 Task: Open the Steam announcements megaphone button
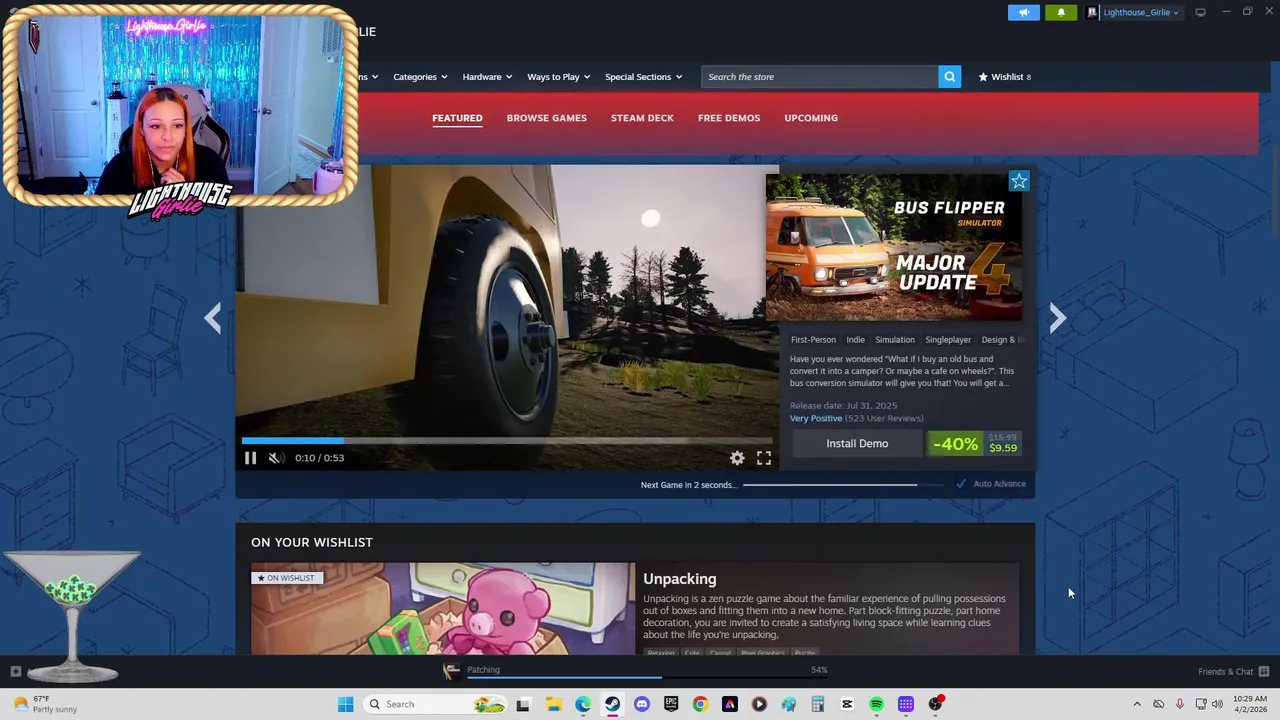coord(1024,12)
